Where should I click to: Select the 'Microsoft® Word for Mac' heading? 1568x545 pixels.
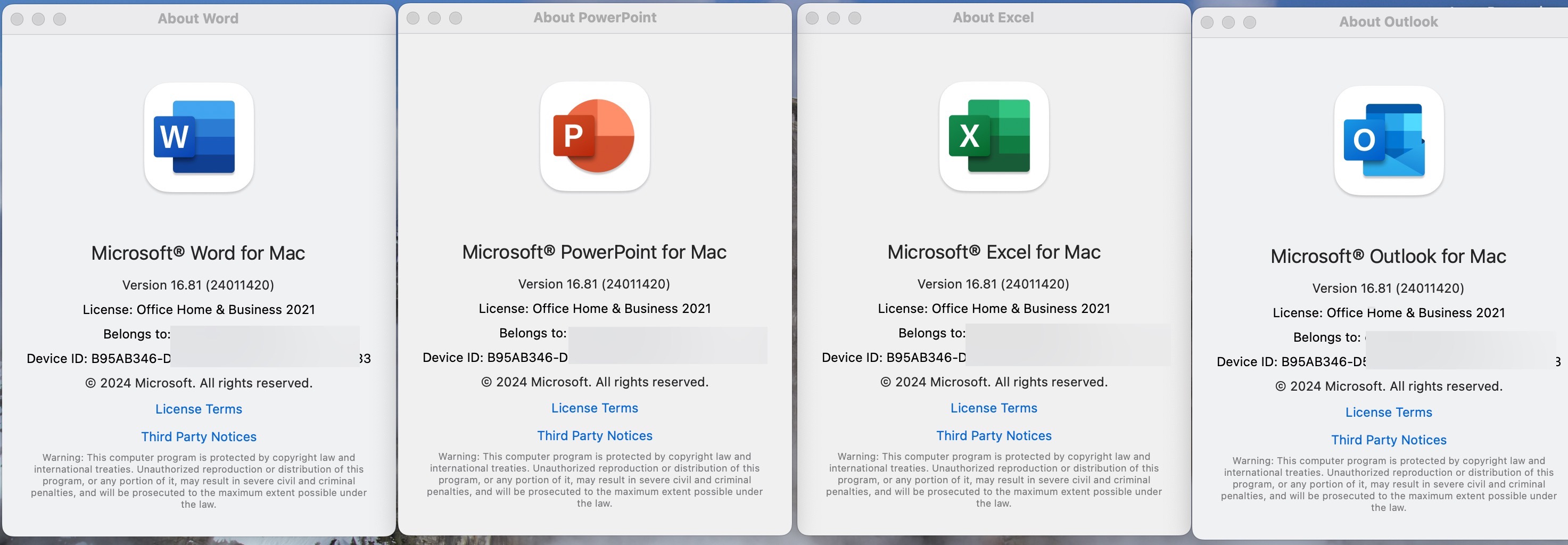(x=199, y=253)
